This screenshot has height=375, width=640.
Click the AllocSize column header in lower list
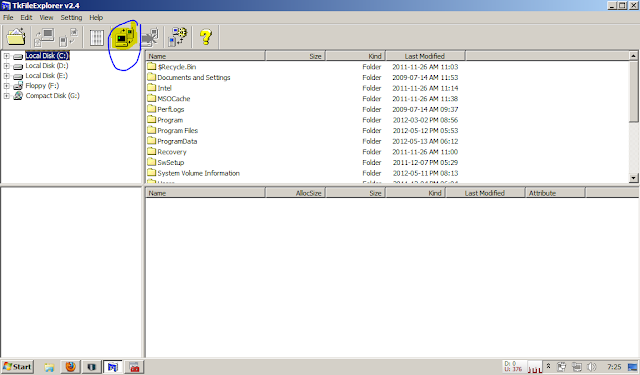point(296,193)
